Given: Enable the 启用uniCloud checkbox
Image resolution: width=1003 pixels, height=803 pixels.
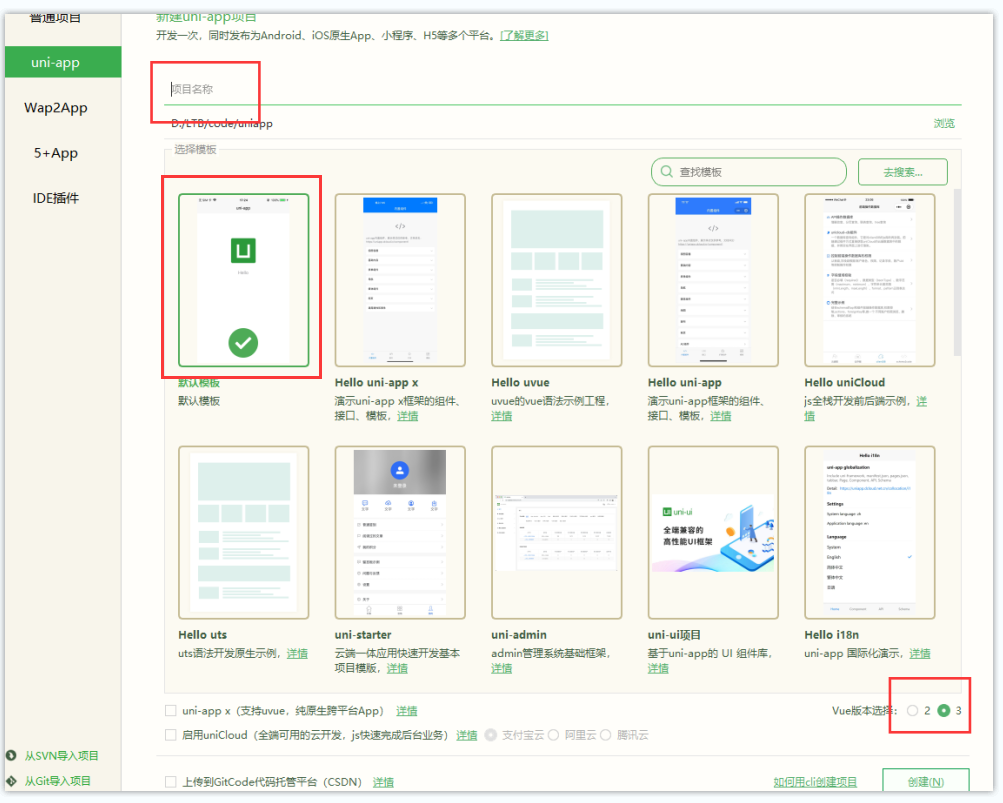Looking at the screenshot, I should tap(171, 735).
